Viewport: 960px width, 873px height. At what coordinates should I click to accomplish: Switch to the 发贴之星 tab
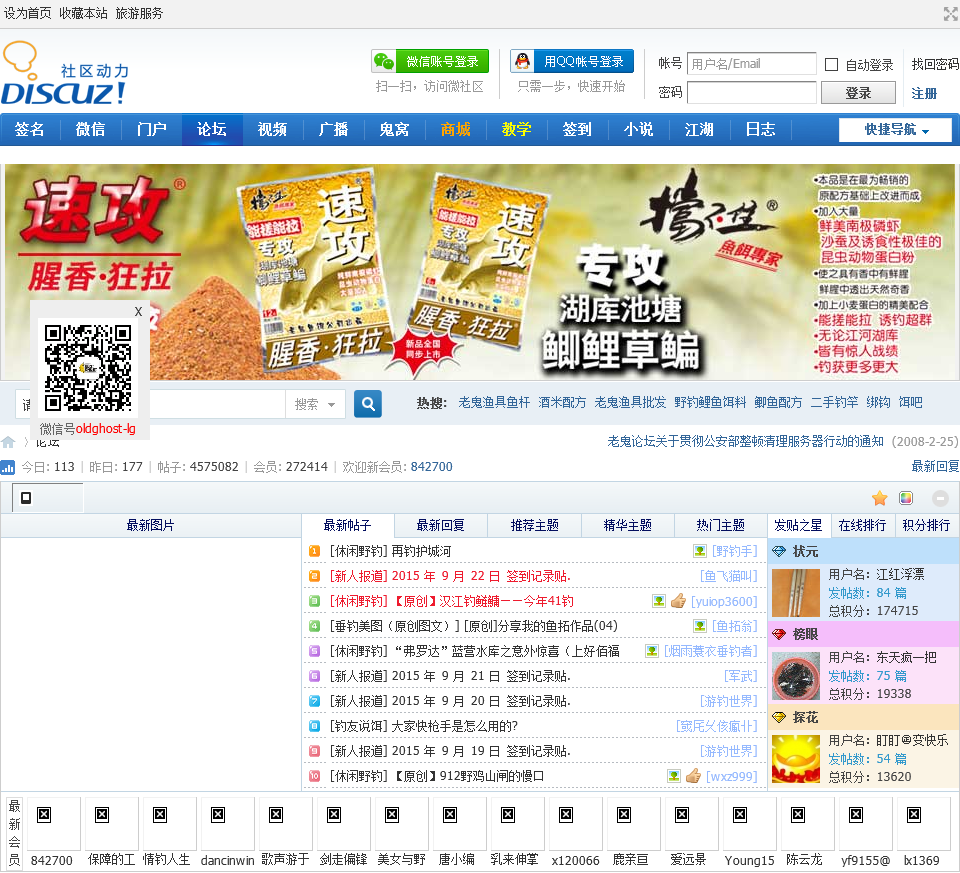click(798, 525)
